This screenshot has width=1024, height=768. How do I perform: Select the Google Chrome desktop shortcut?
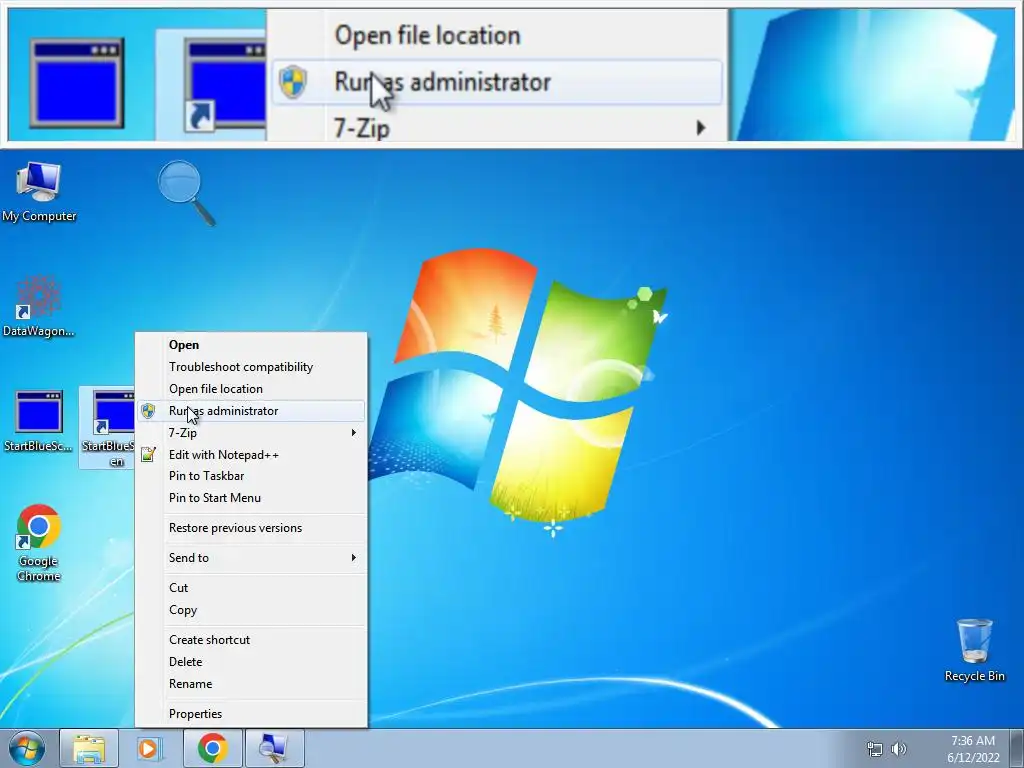[39, 542]
